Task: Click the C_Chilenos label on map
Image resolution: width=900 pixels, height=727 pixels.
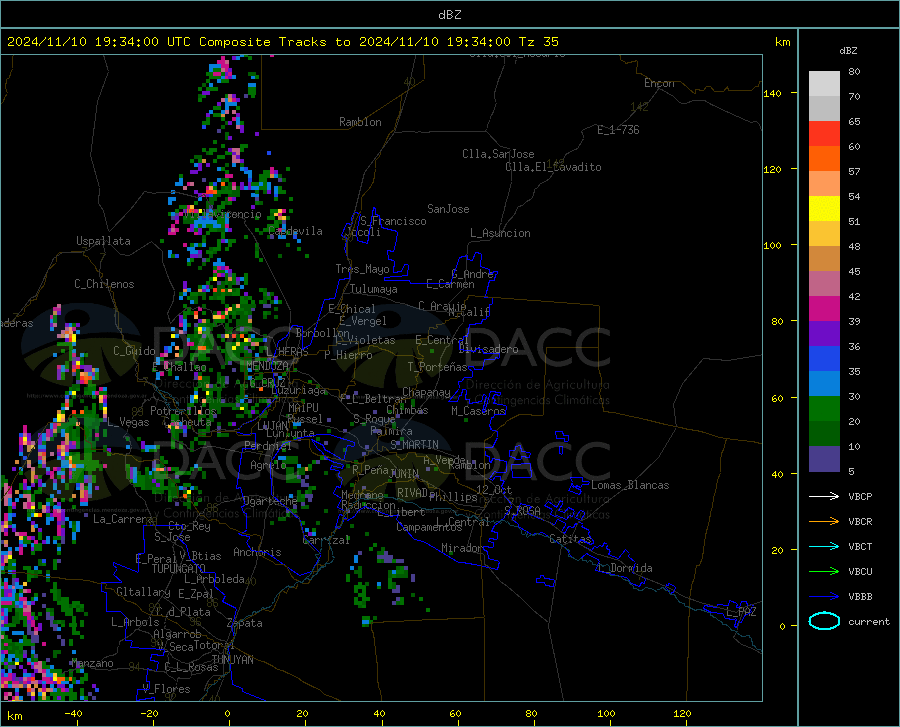Action: (104, 284)
